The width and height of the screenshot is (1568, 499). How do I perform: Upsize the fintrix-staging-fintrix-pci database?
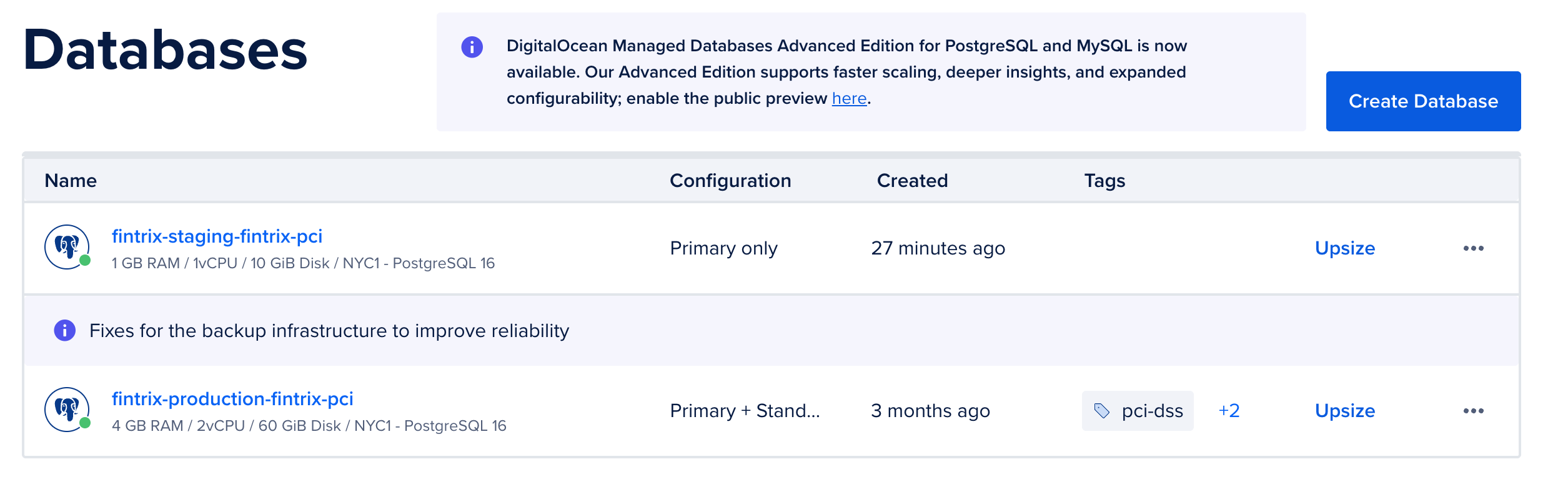coord(1345,248)
